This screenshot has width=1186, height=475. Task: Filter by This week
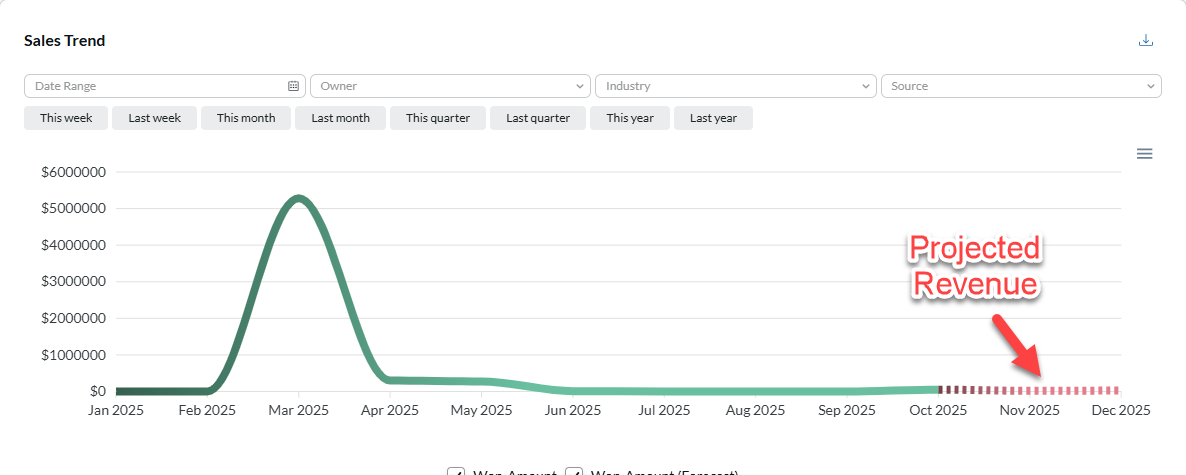point(66,118)
